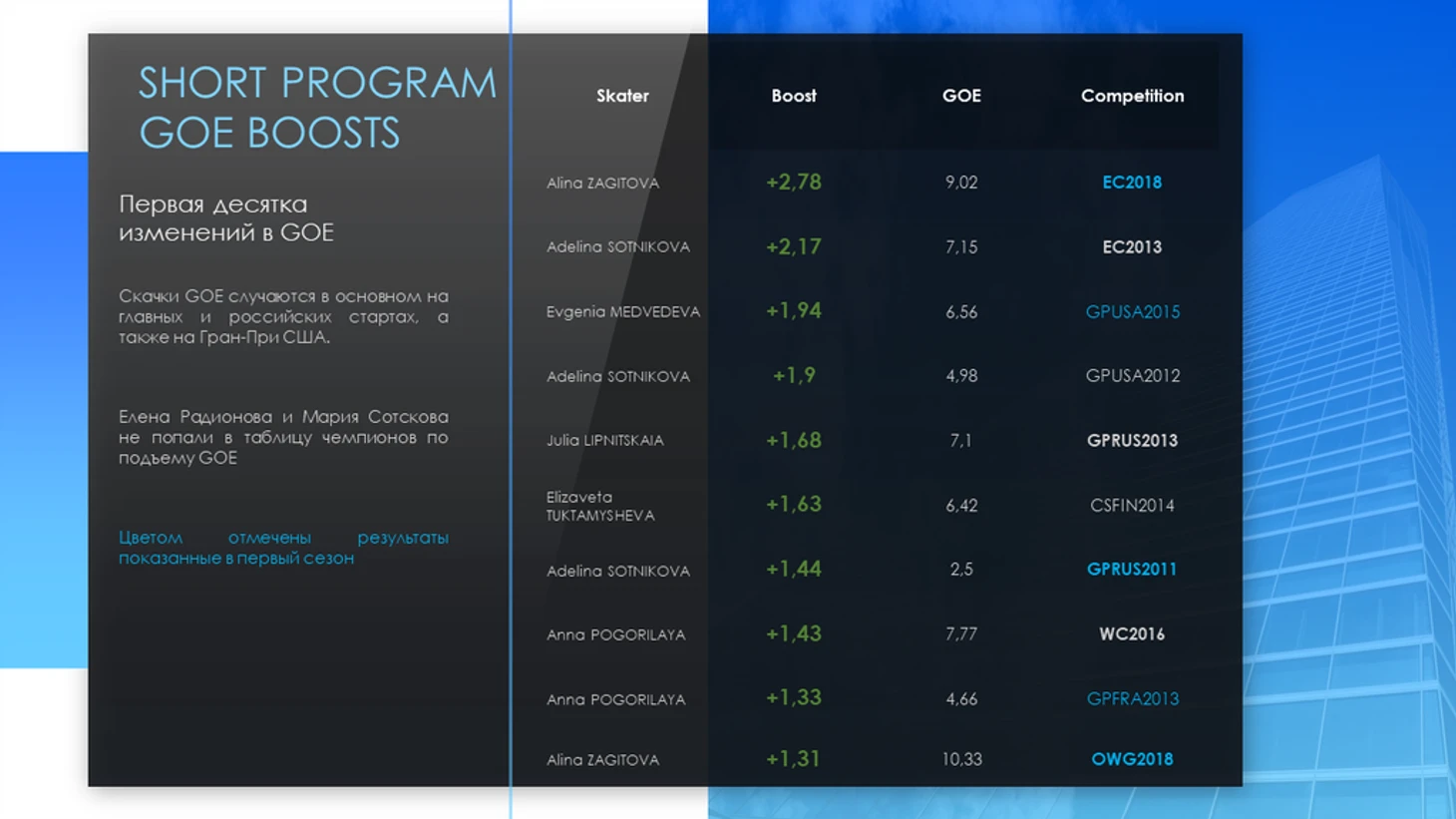The width and height of the screenshot is (1456, 819).
Task: Select Adelina SOTNIKOVA in the GPUSA2012 row
Action: pos(618,377)
